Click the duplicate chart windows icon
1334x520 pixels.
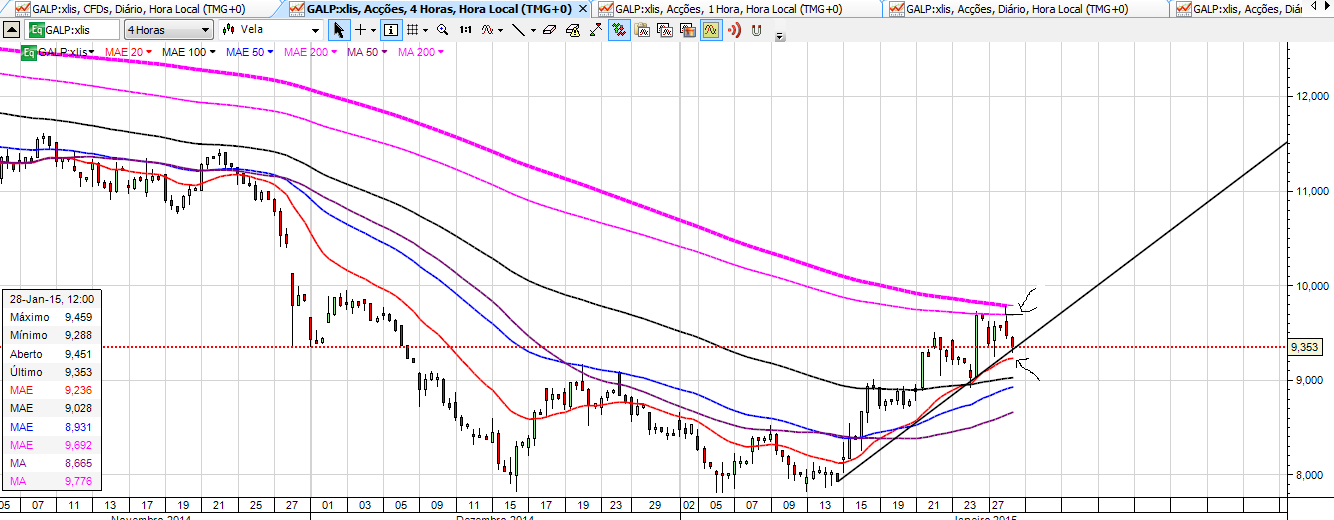665,30
